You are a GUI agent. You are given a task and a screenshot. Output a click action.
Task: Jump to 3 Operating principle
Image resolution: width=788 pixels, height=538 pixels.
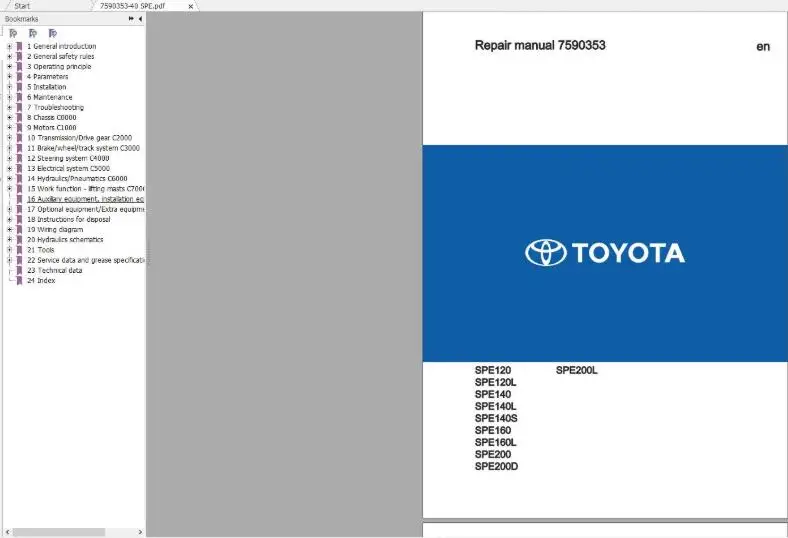click(59, 66)
